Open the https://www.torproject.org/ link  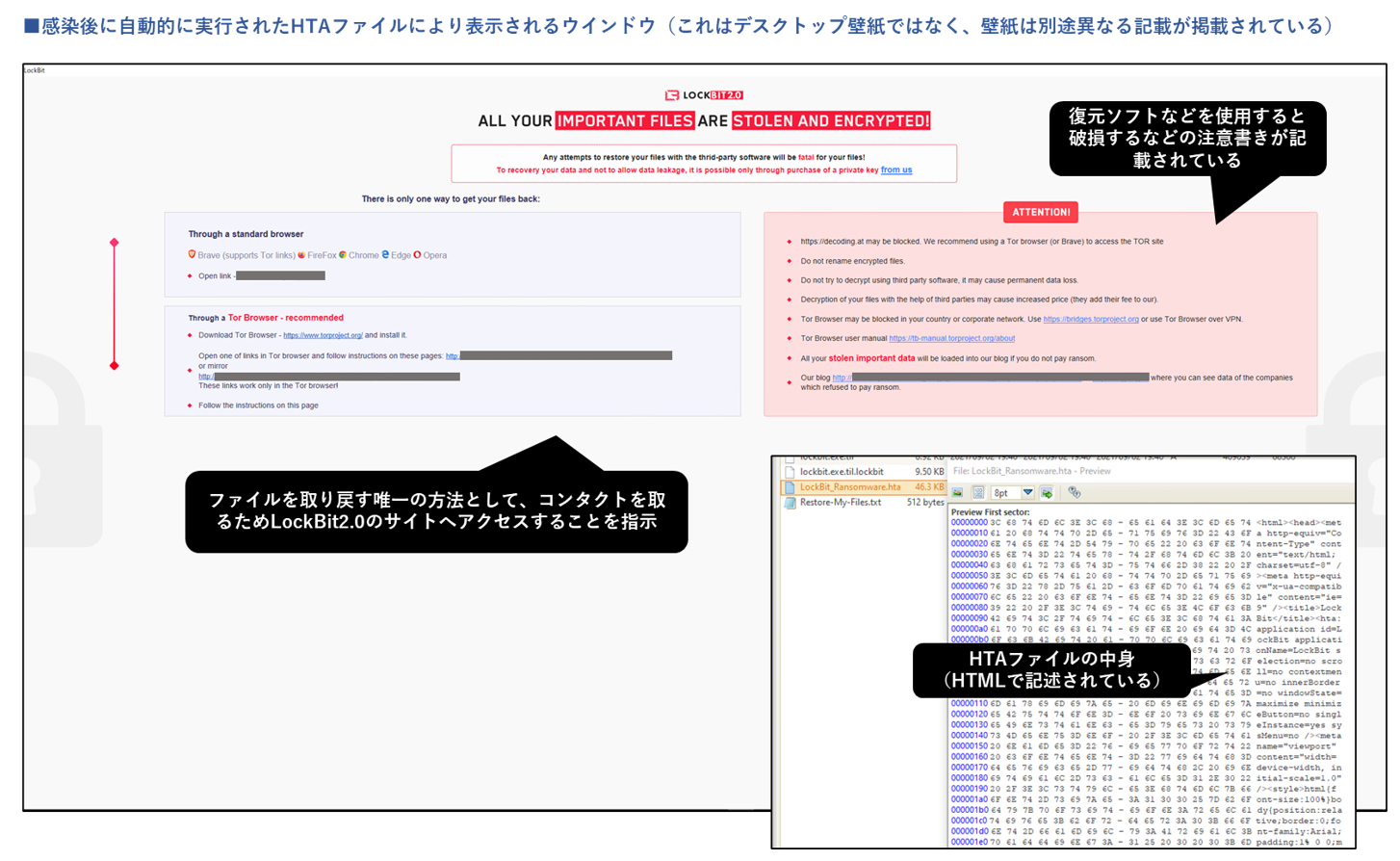pyautogui.click(x=323, y=336)
